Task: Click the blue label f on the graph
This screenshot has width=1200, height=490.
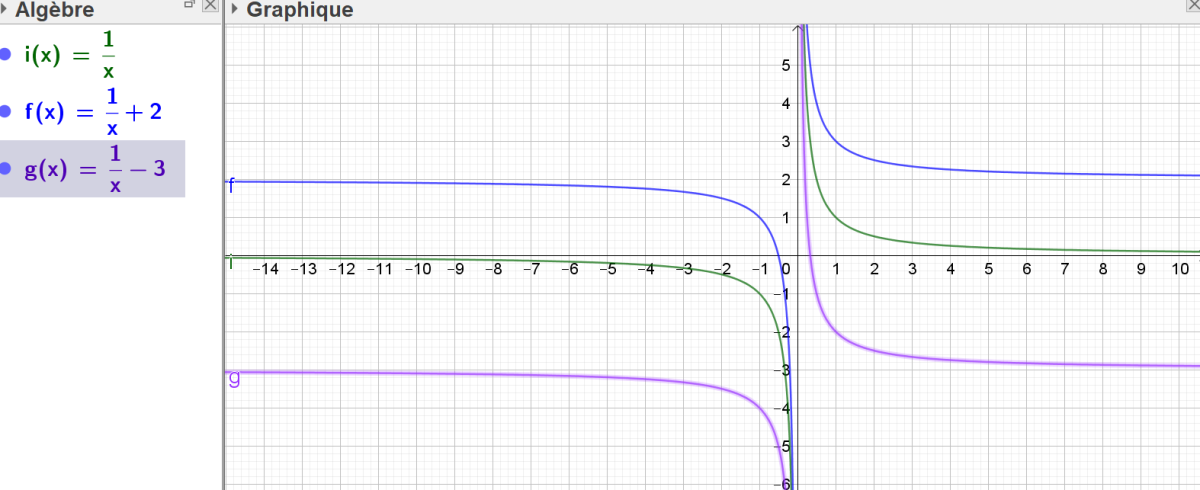Action: 232,184
